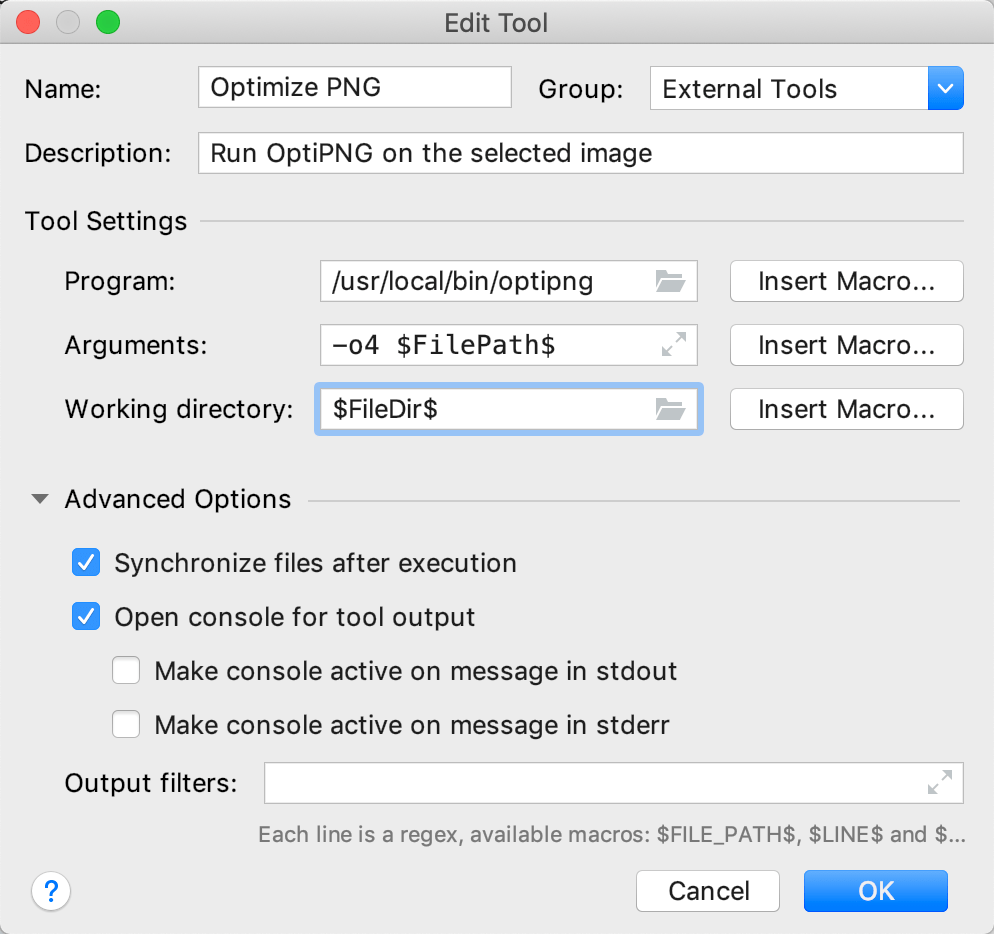Open the help for this dialog
The height and width of the screenshot is (934, 994).
click(x=51, y=891)
